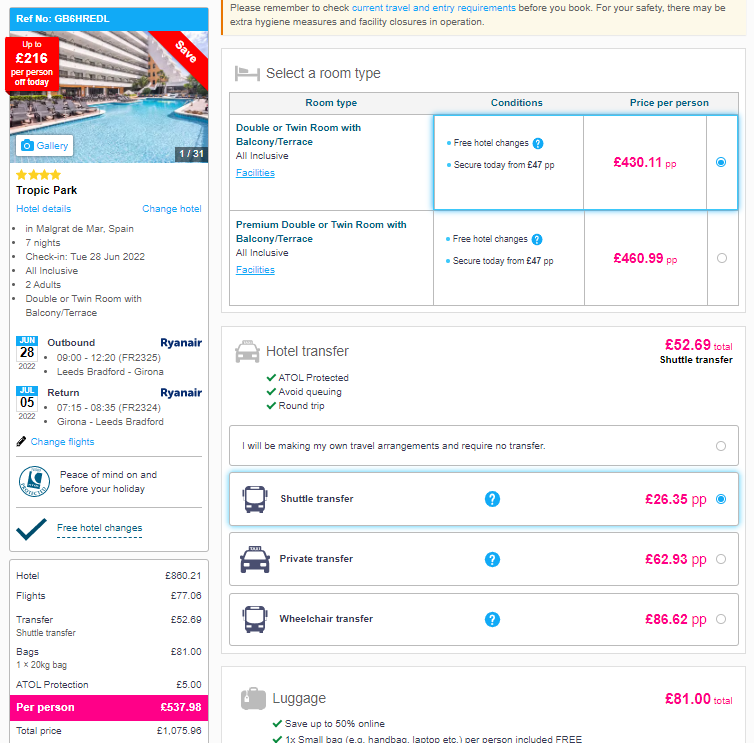Select the Private transfer radio button
Image resolution: width=754 pixels, height=743 pixels.
[x=721, y=559]
